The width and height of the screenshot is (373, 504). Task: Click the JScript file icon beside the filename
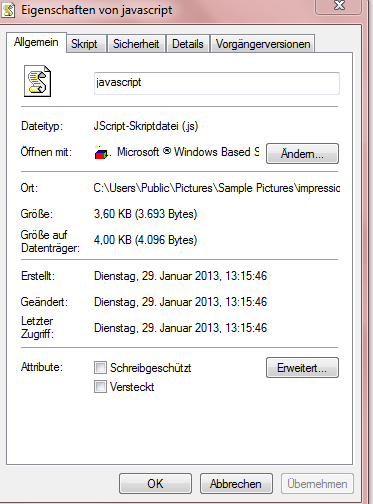37,81
